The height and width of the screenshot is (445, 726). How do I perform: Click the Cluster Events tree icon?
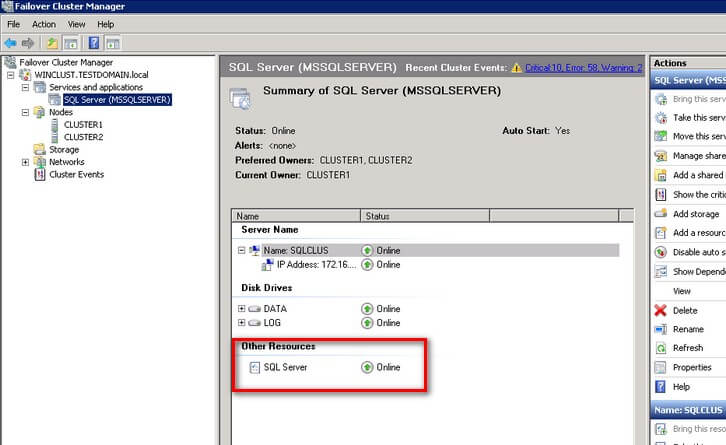coord(40,174)
